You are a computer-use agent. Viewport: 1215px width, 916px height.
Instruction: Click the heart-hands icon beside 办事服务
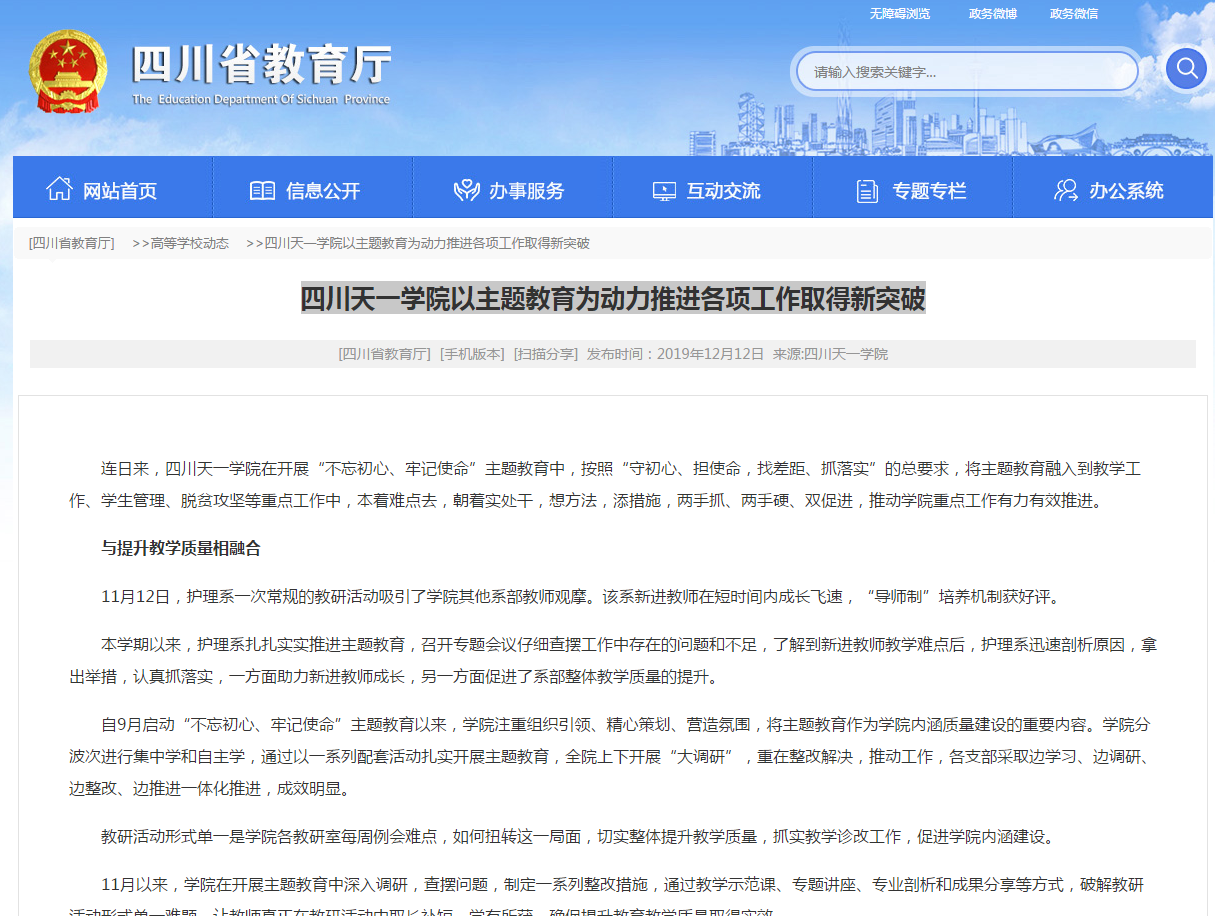(x=466, y=190)
